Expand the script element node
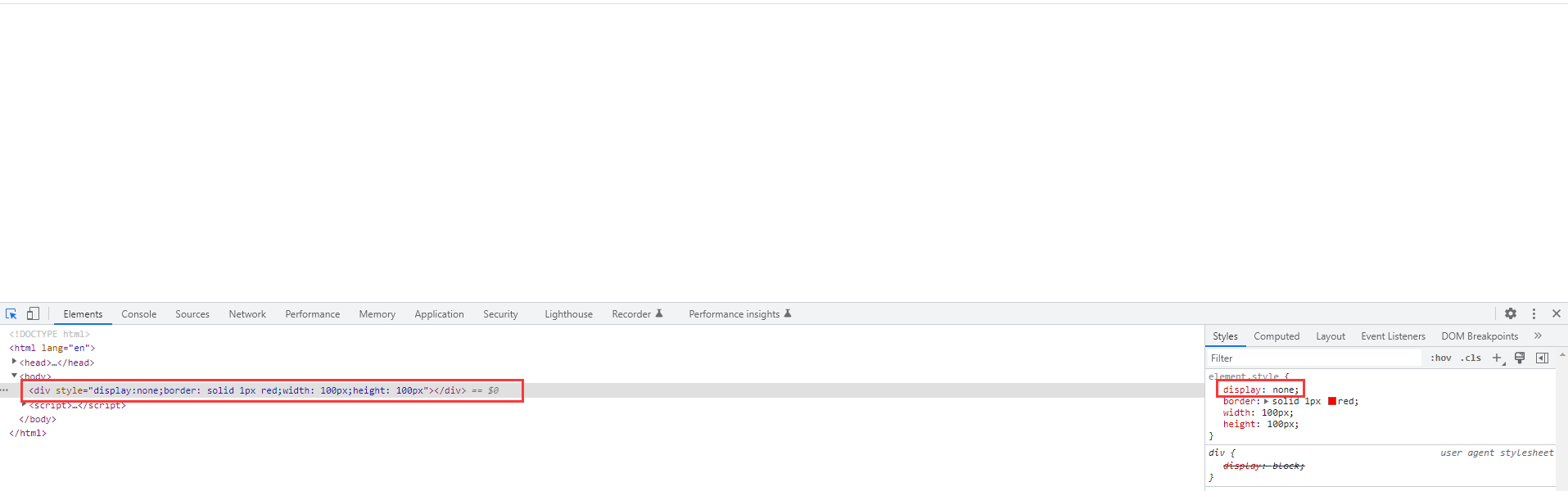The height and width of the screenshot is (491, 1568). (24, 403)
